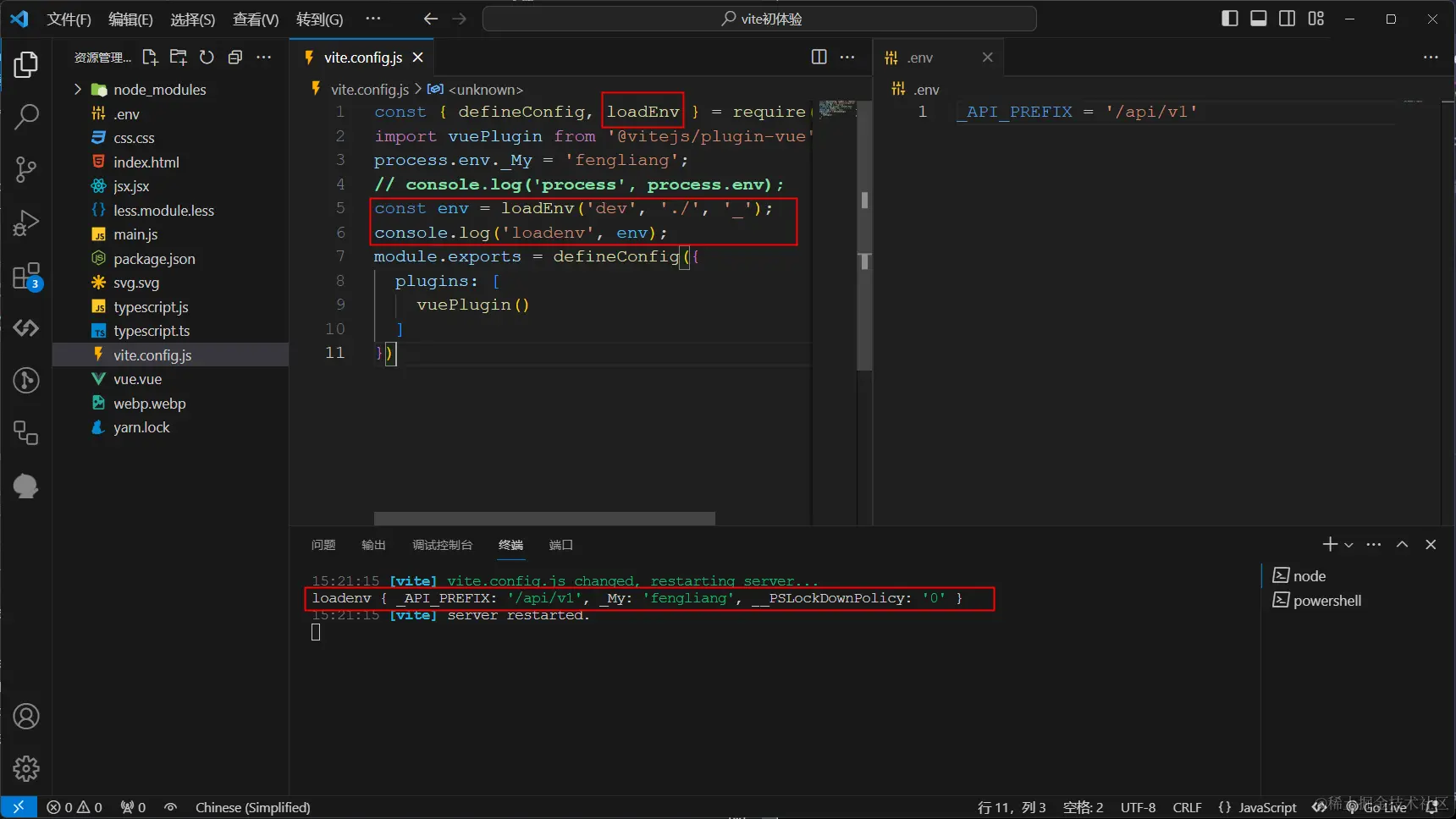Split the vite.config.js editor
The width and height of the screenshot is (1456, 819).
[x=819, y=57]
